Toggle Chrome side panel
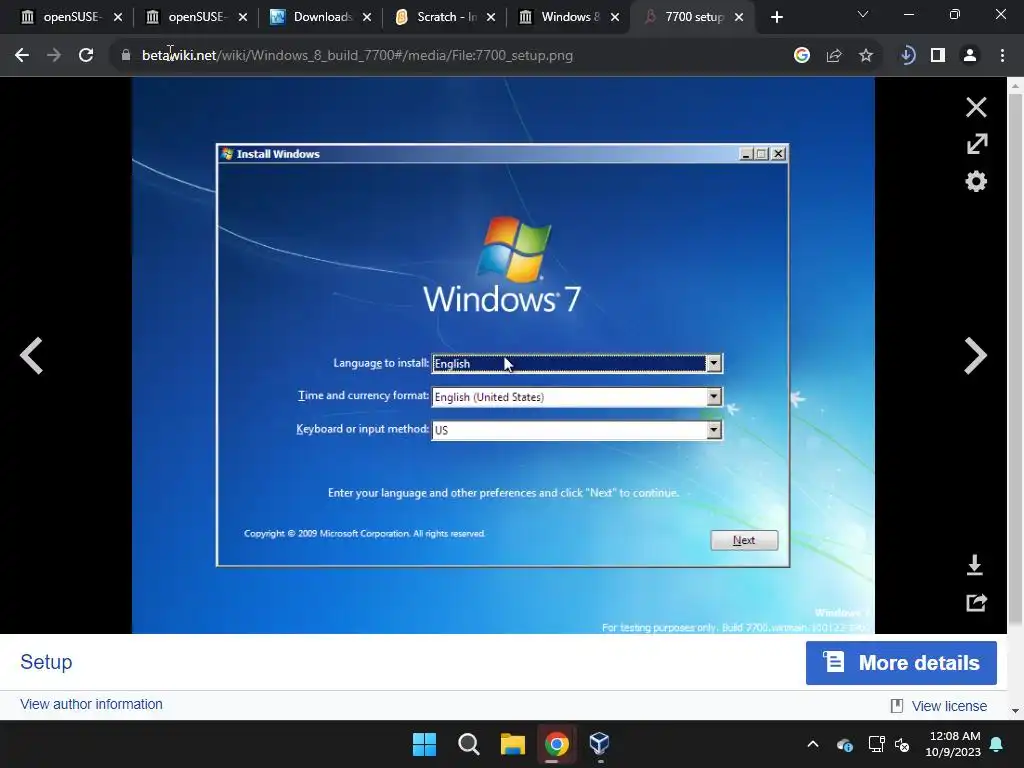1024x768 pixels. (938, 56)
